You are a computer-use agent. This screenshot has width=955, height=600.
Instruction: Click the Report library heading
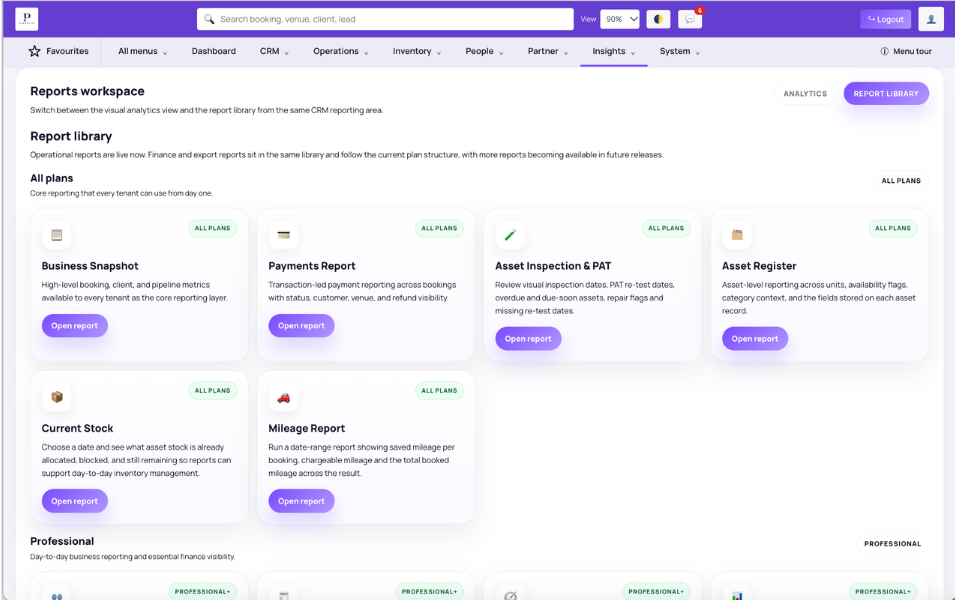[x=71, y=136]
